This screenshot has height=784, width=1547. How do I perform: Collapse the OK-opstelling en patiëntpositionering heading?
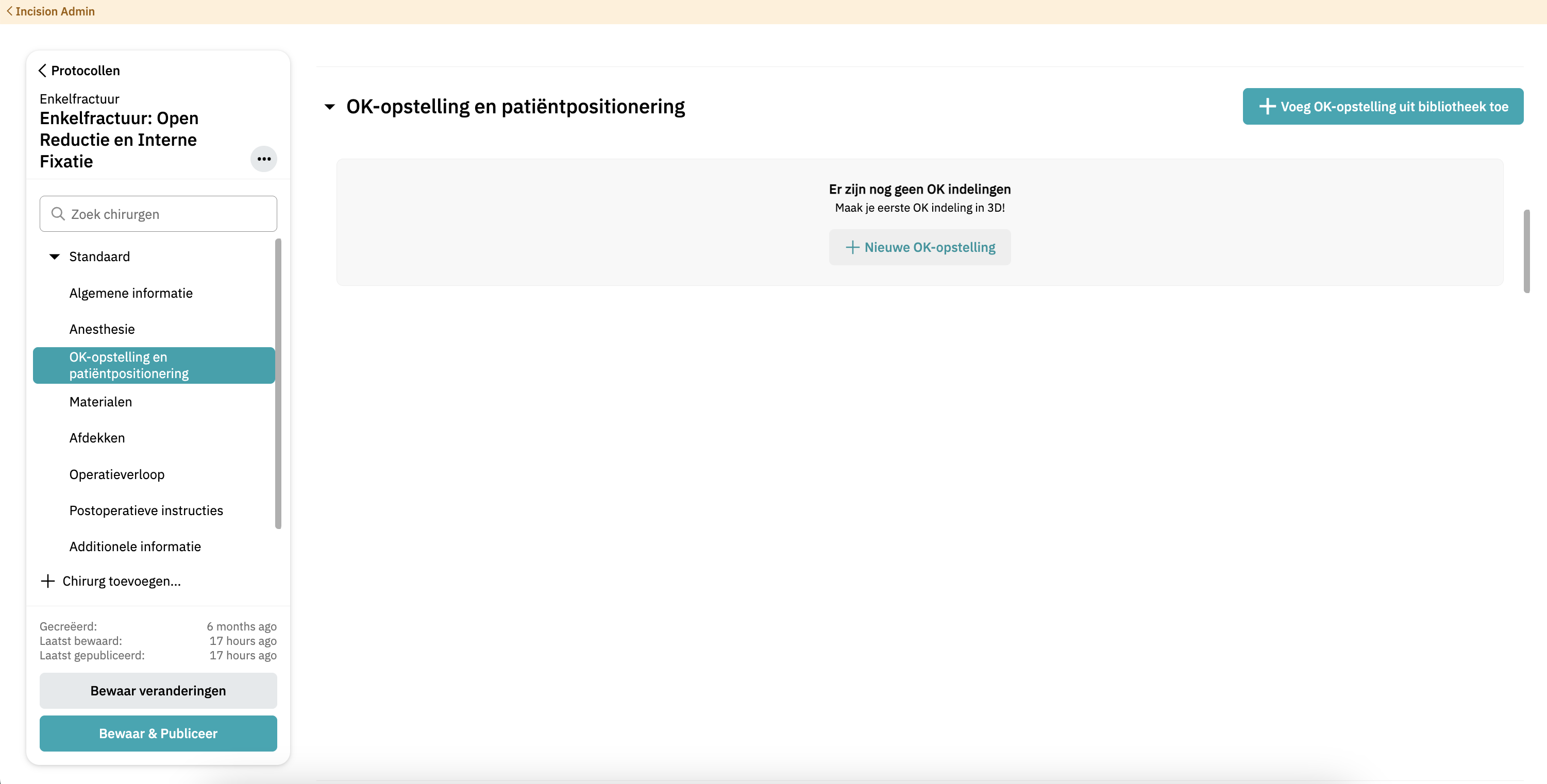pos(330,107)
